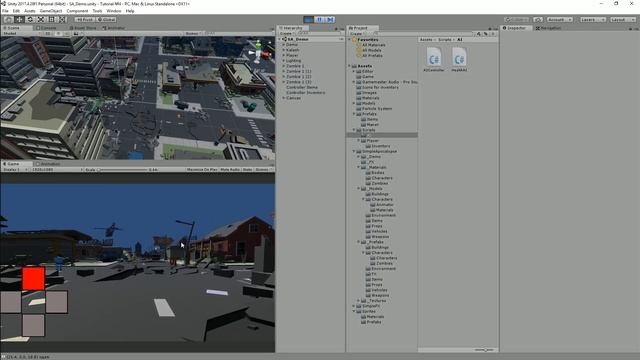Toggle Maximize On Play
640x360 pixels.
[202, 169]
